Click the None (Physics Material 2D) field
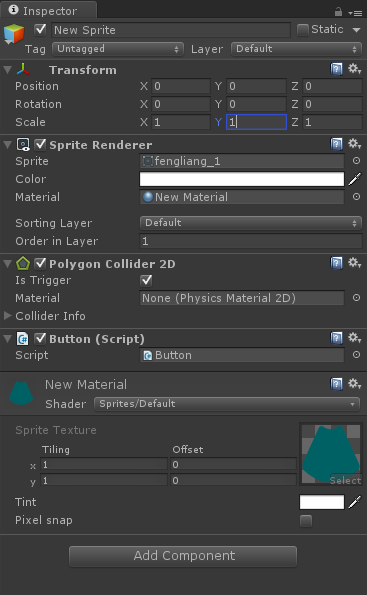 pos(242,298)
